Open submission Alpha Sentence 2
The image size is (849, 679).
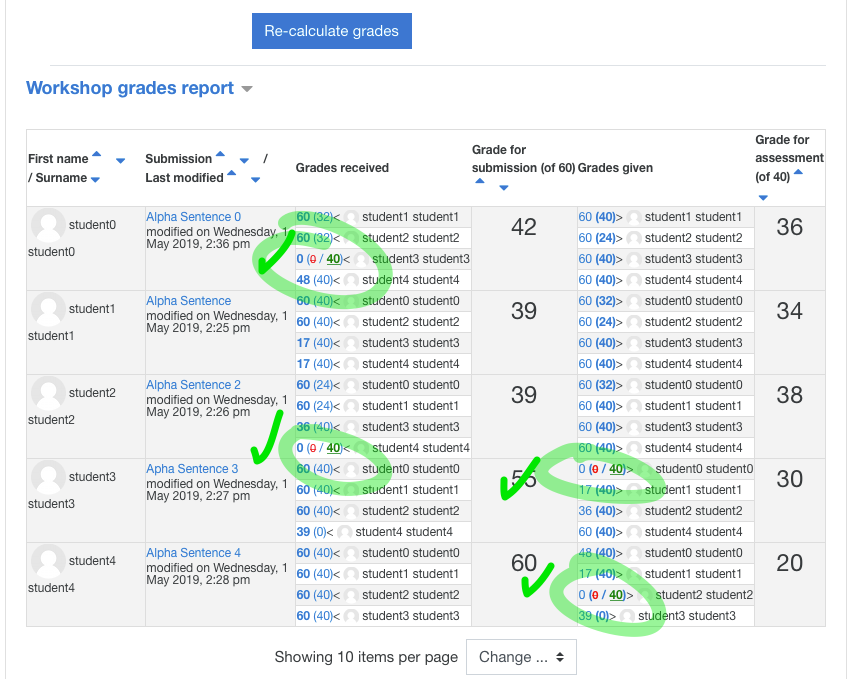pyautogui.click(x=193, y=384)
